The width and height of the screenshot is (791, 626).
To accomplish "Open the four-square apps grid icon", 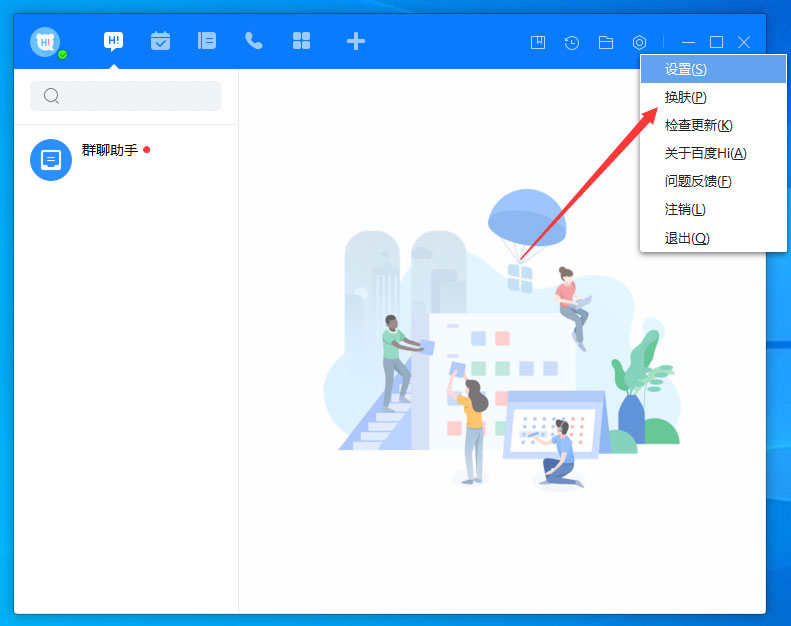I will click(x=301, y=41).
